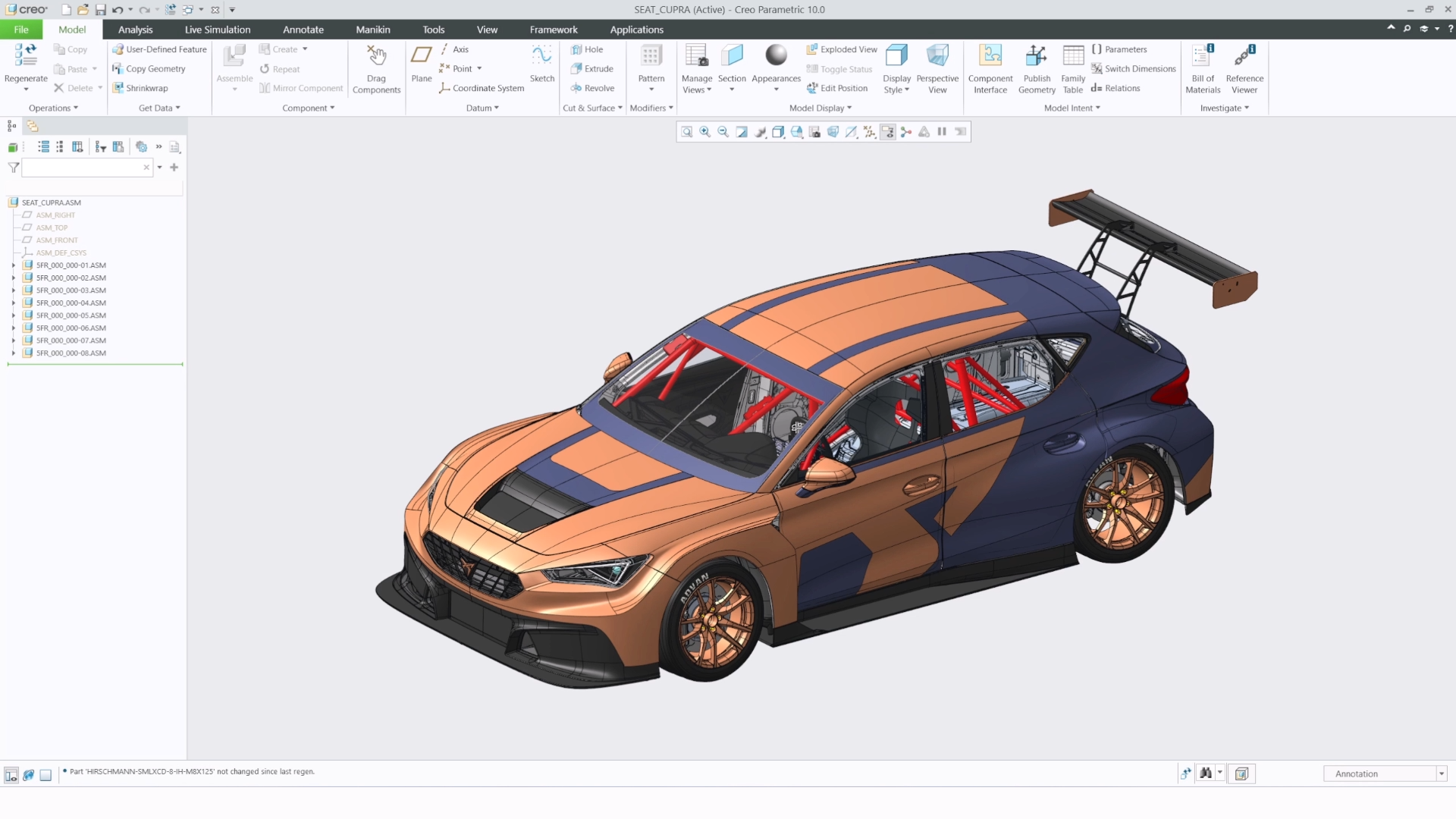Open the Family Table
Viewport: 1456px width, 819px height.
tap(1073, 69)
